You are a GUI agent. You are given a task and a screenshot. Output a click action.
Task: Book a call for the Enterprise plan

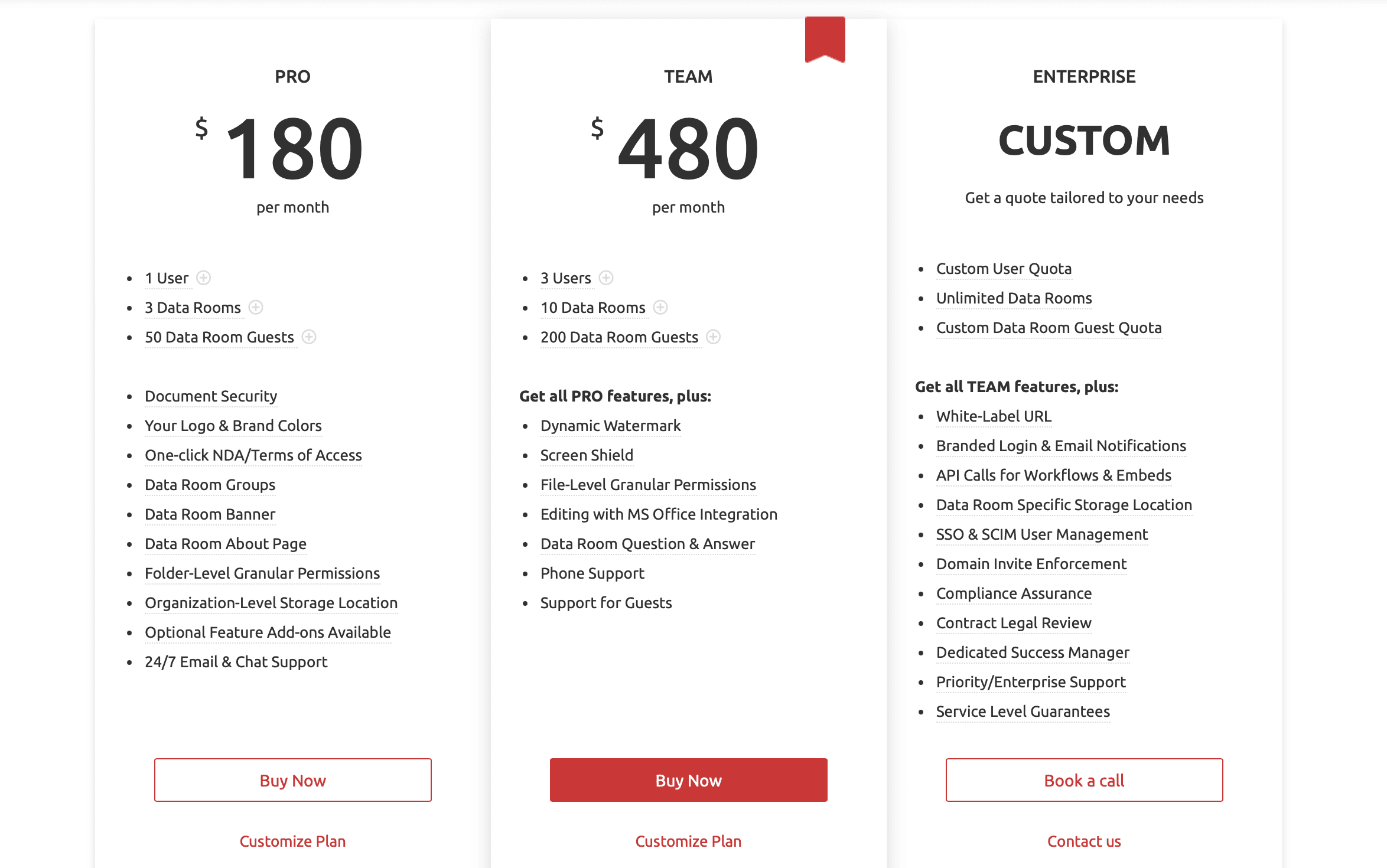tap(1084, 780)
